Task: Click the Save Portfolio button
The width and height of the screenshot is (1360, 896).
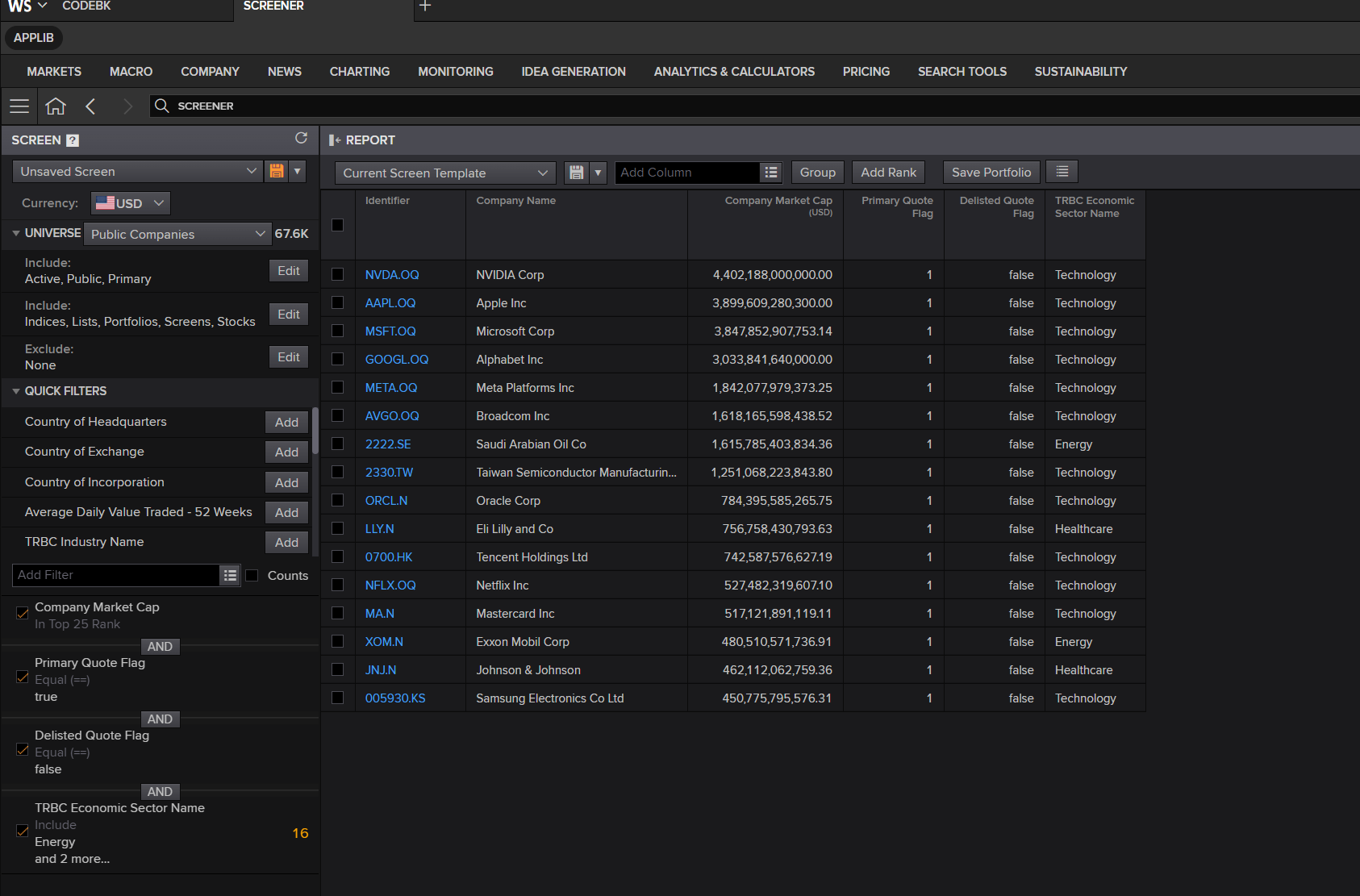Action: [x=991, y=173]
